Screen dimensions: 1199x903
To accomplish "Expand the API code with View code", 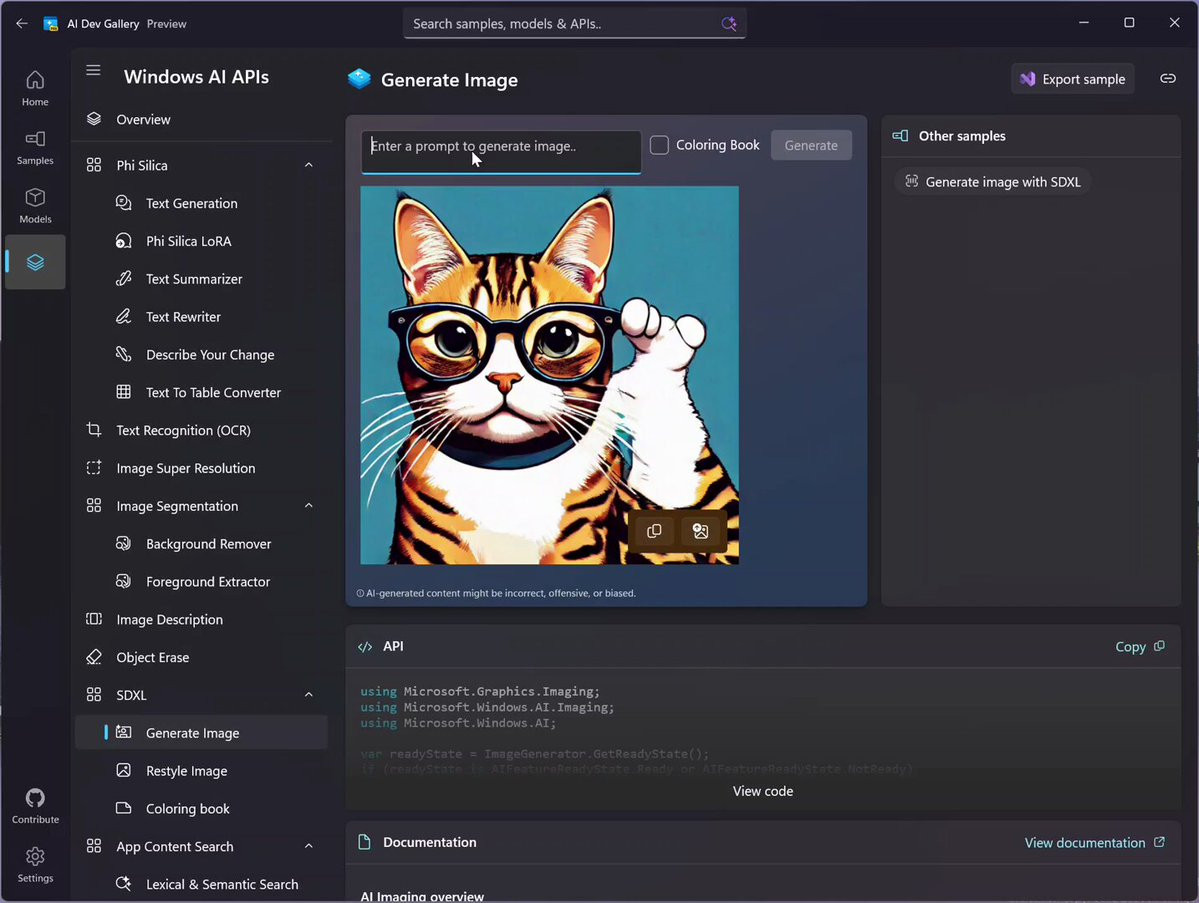I will point(762,791).
